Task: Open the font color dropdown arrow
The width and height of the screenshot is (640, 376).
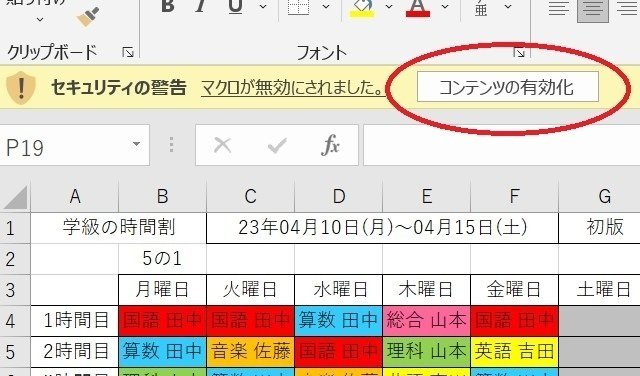Action: (445, 7)
